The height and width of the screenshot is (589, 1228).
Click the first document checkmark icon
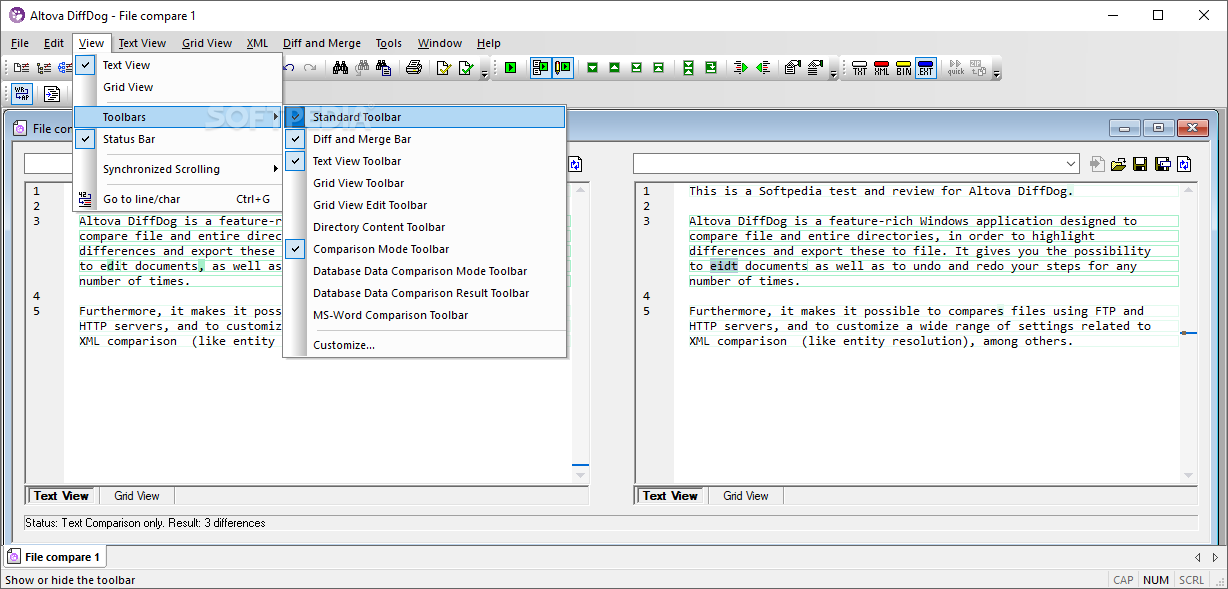(x=443, y=68)
